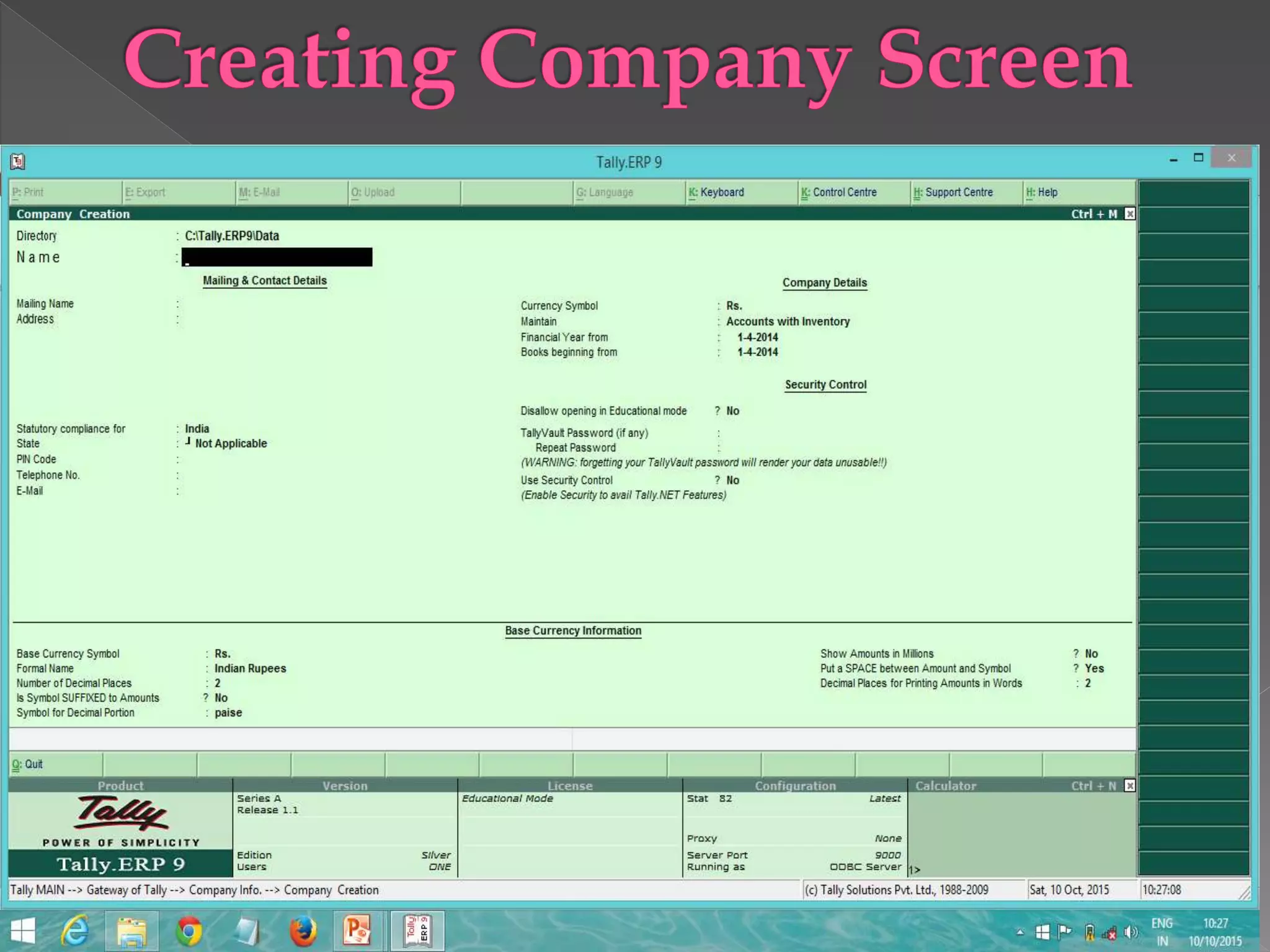Change the Maintain Accounts with Inventory option
1270x952 pixels.
(x=788, y=322)
